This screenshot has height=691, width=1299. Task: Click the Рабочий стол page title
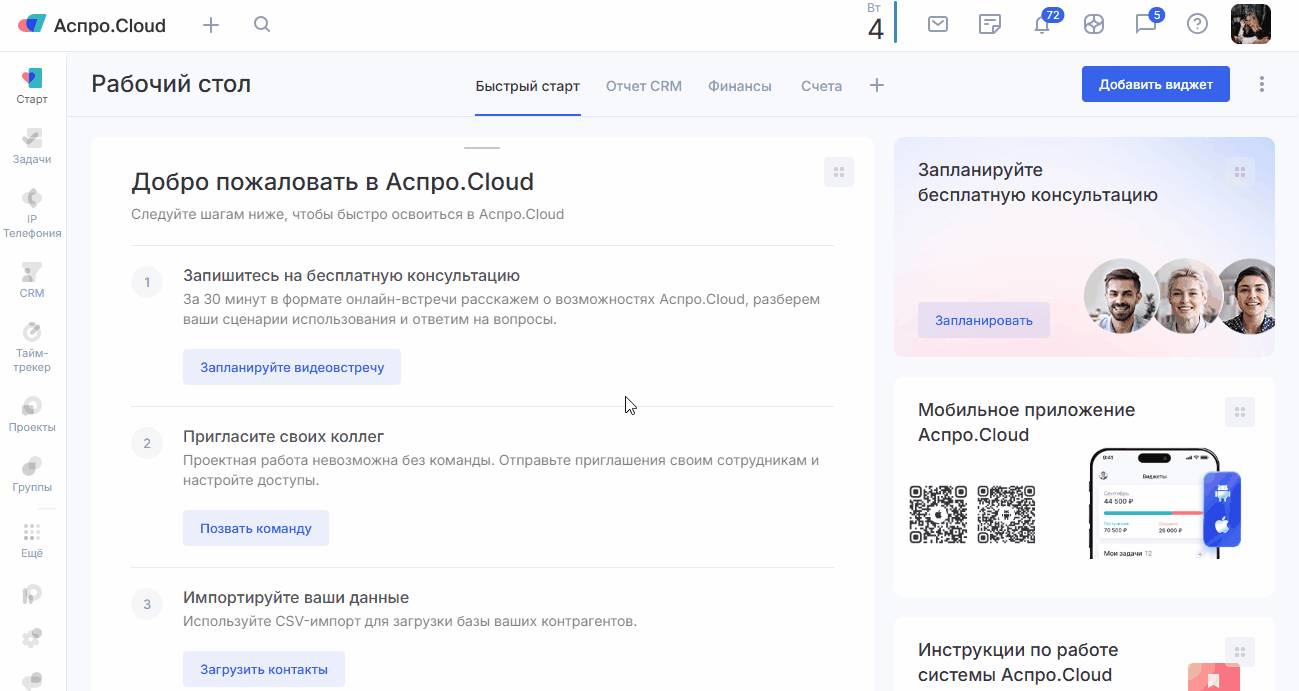[x=171, y=84]
